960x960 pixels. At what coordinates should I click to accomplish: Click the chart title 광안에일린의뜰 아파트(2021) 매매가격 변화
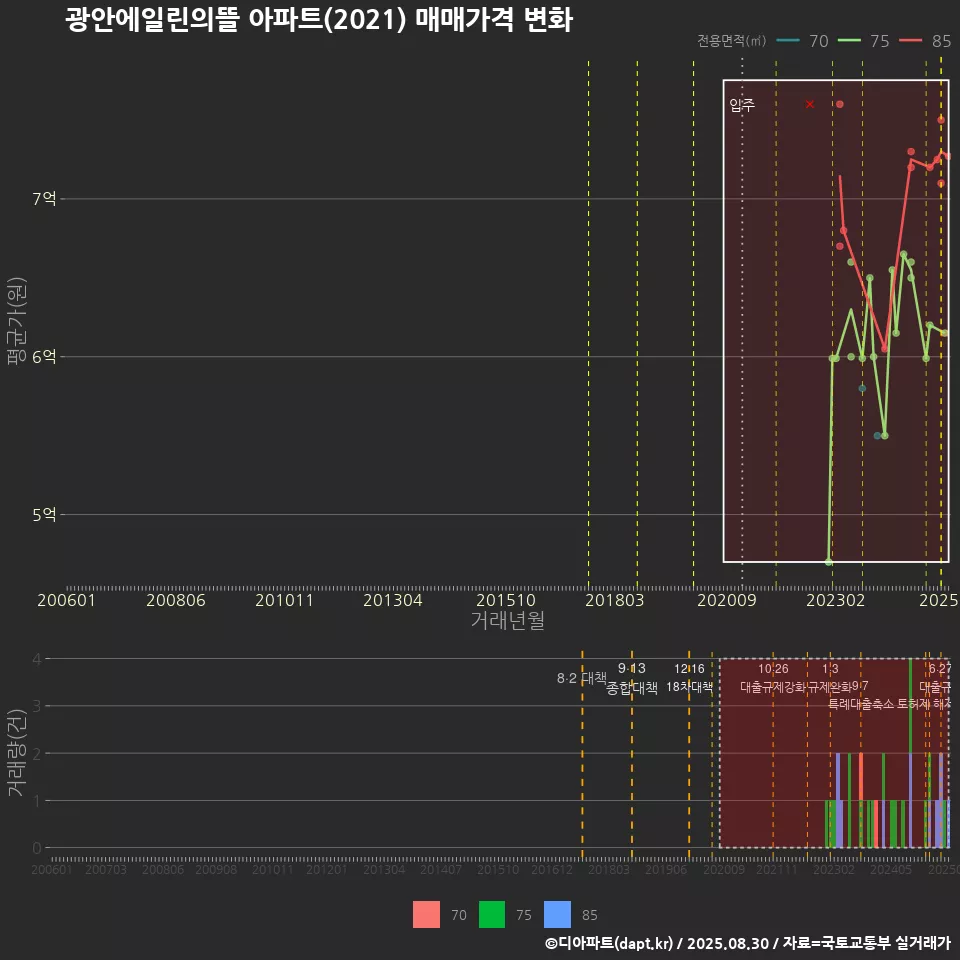319,20
